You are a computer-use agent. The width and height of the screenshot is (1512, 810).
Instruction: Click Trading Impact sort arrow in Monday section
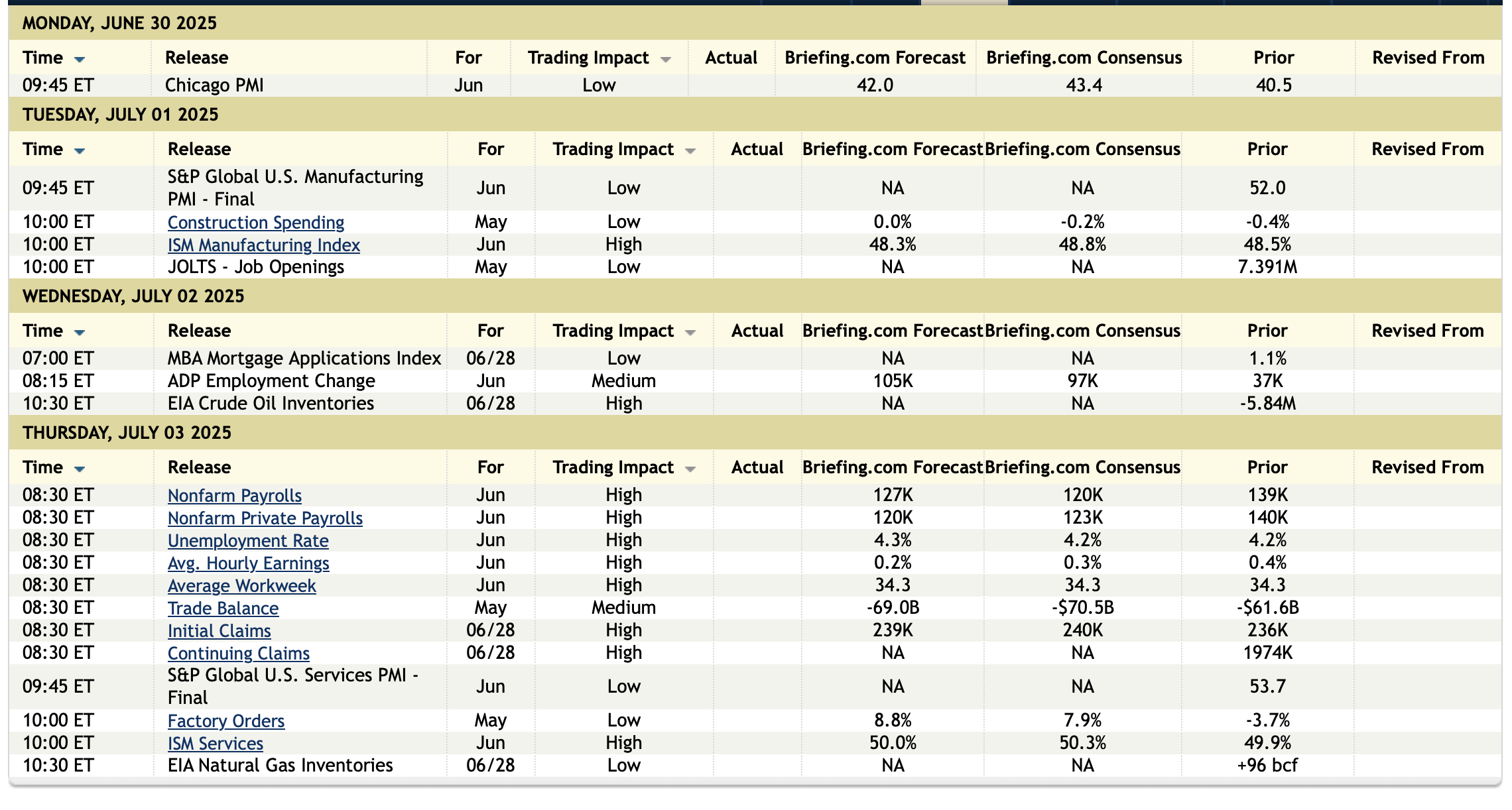click(666, 60)
